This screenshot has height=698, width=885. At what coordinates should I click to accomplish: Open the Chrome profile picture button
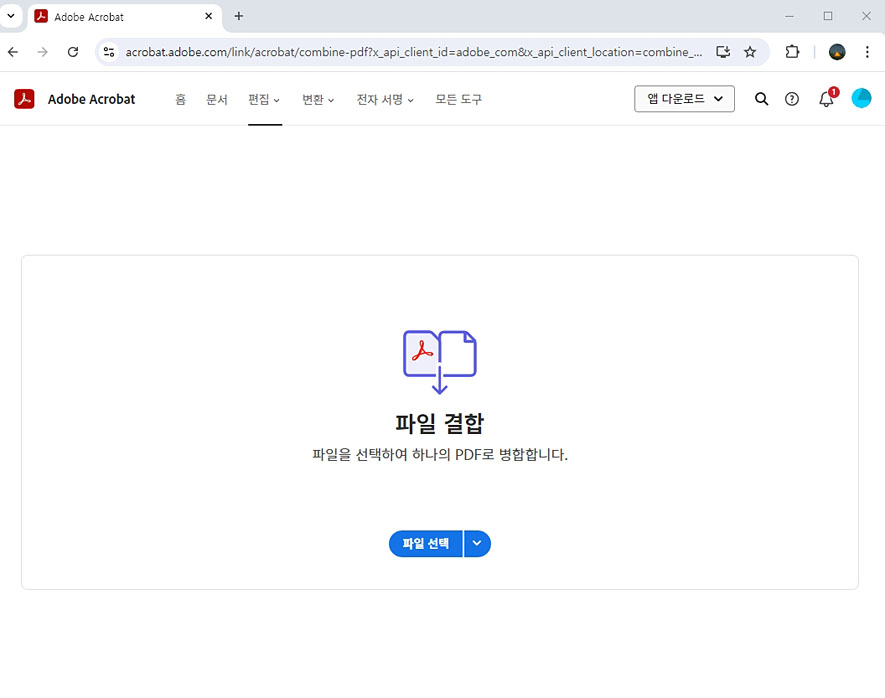(x=837, y=52)
